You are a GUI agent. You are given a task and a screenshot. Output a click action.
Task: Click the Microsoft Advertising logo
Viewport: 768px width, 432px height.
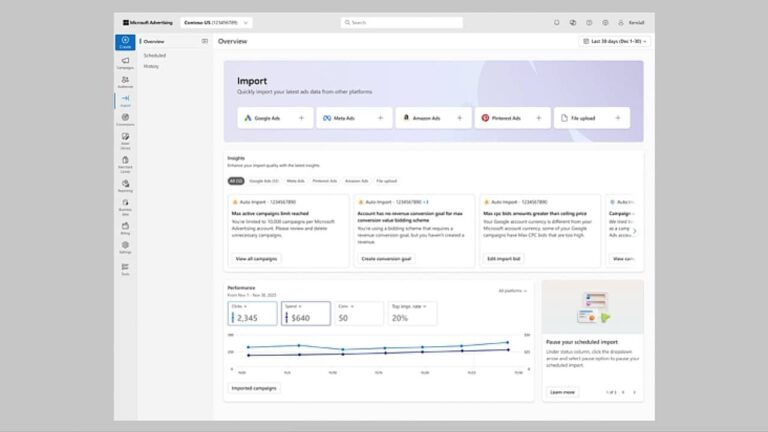147,23
